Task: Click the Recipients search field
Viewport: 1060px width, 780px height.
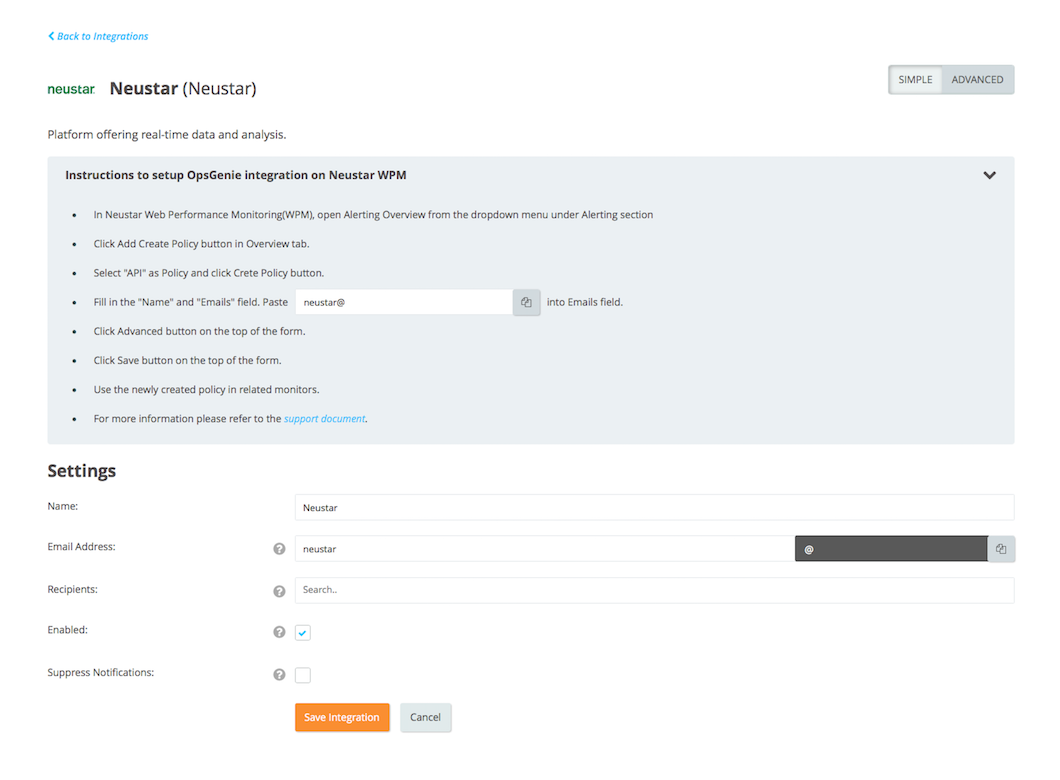Action: (x=654, y=590)
